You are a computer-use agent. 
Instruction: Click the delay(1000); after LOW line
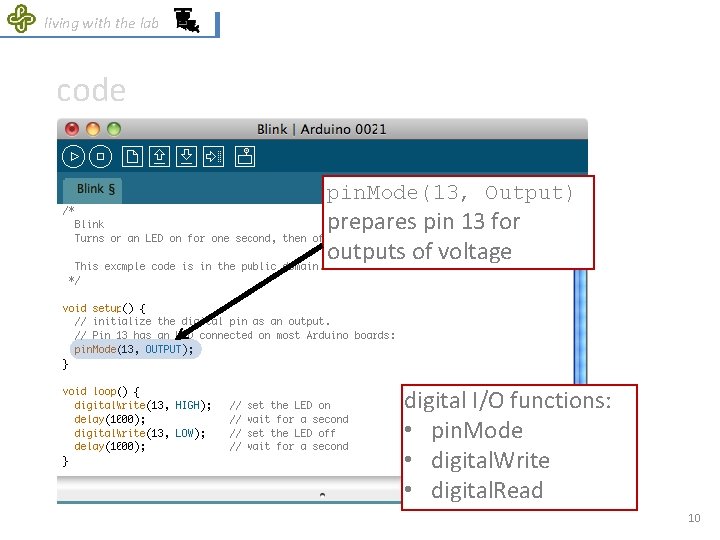click(x=109, y=447)
